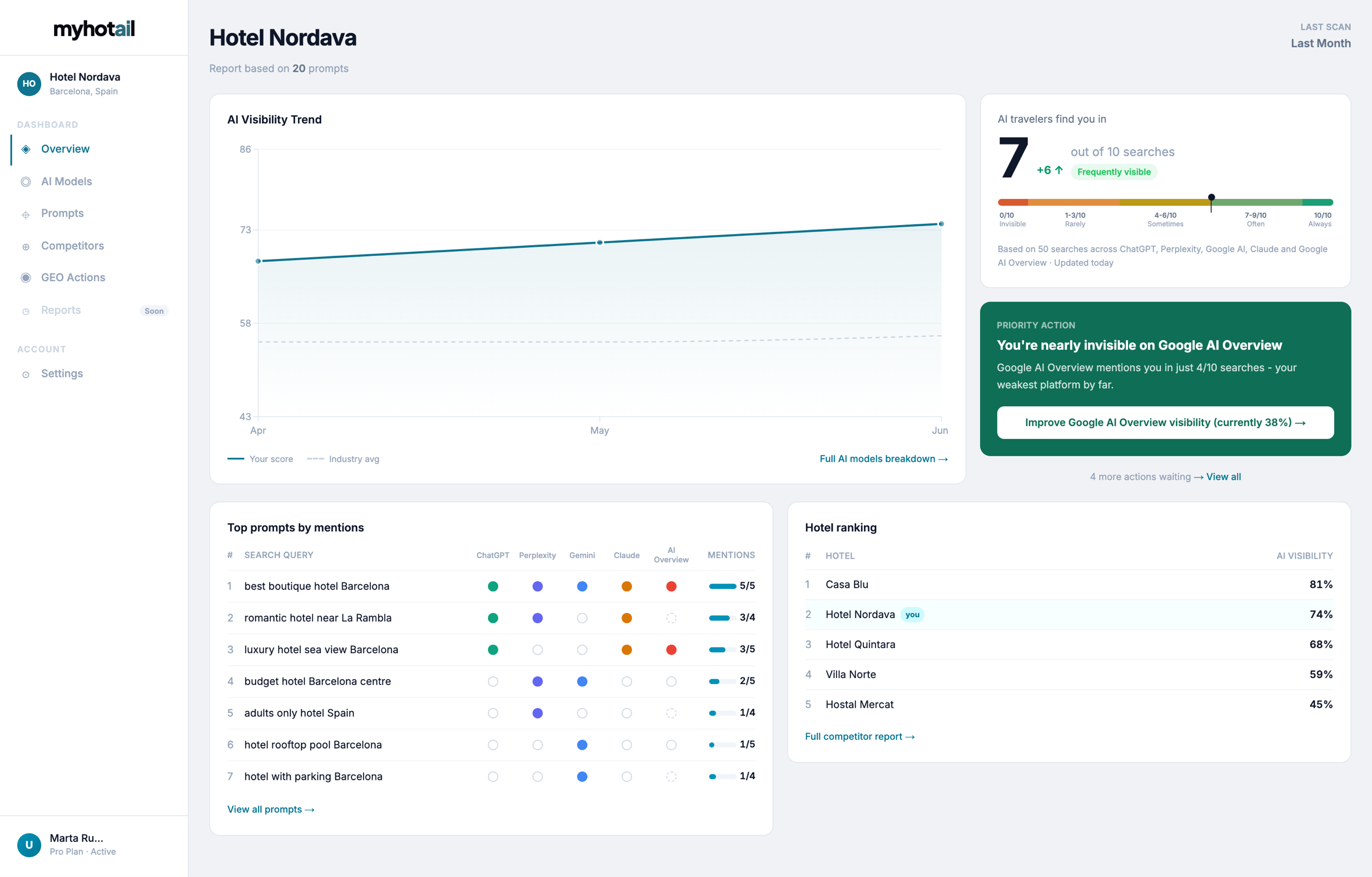Click ChatGPT dot for romantic hotel near La Rambla

pos(493,618)
